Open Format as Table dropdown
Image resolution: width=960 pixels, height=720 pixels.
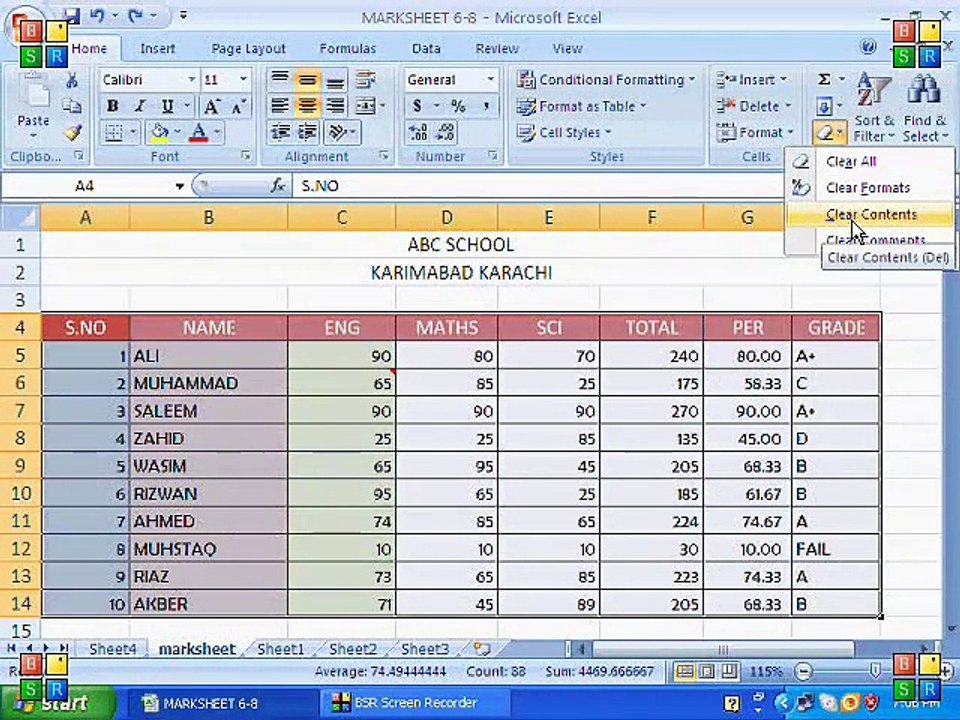point(582,107)
